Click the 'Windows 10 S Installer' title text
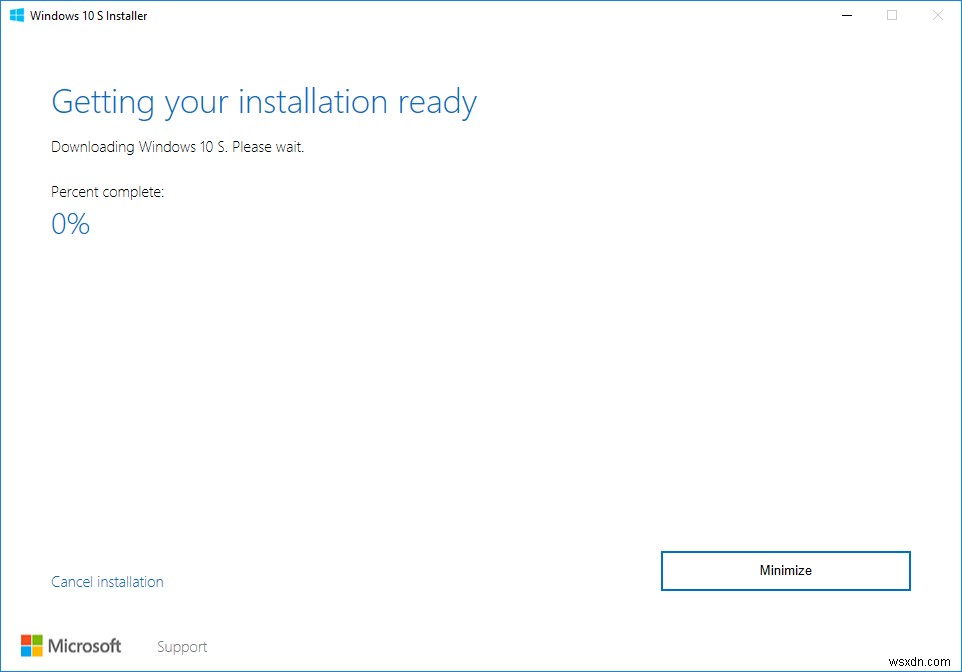Image resolution: width=962 pixels, height=672 pixels. (88, 15)
